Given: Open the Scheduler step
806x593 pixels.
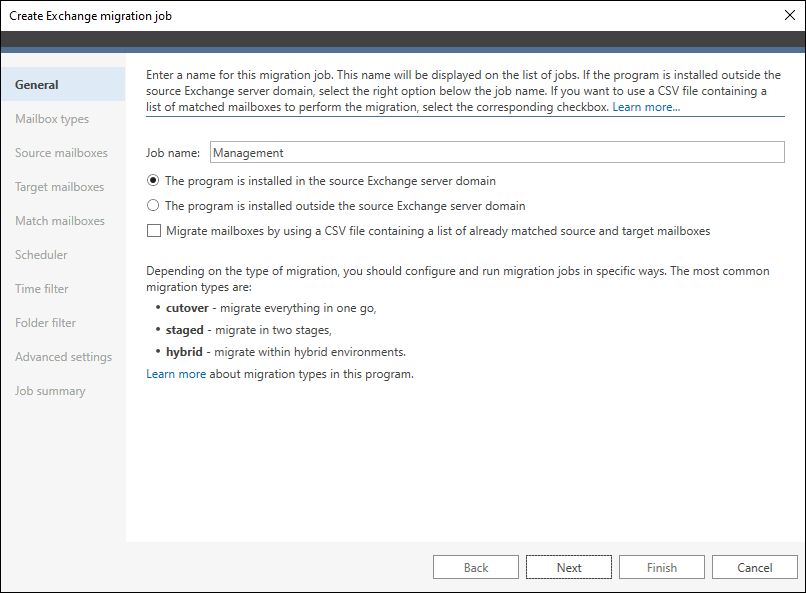Looking at the screenshot, I should pos(41,254).
